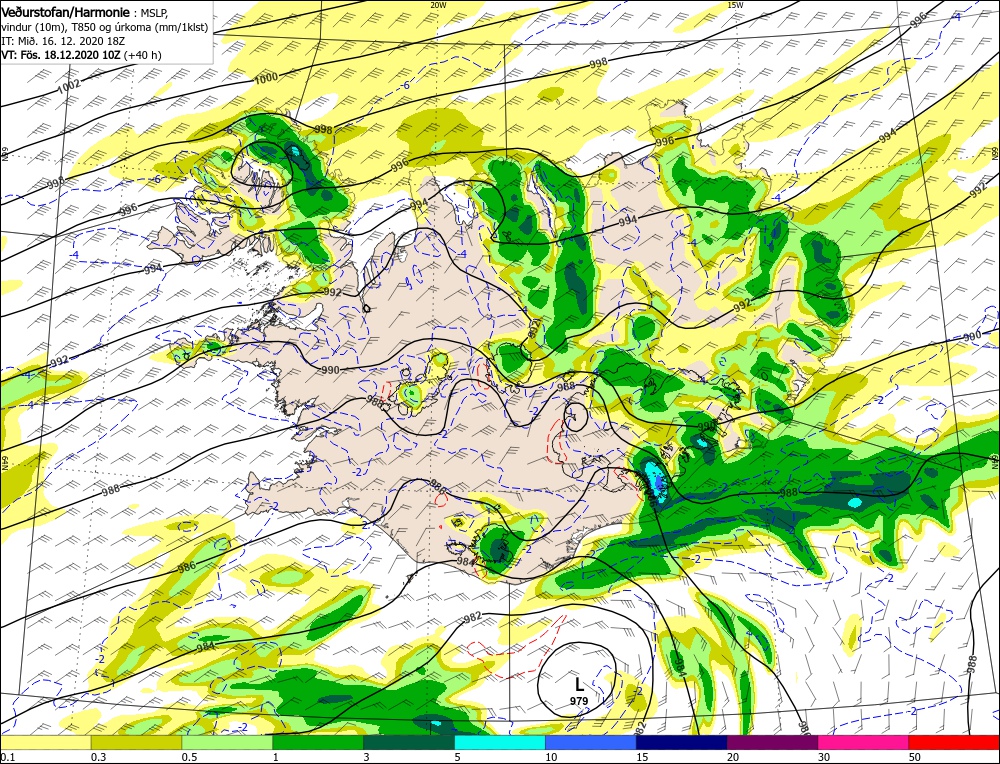Select the 20W longitude label
Viewport: 1000px width, 764px height.
pos(438,4)
